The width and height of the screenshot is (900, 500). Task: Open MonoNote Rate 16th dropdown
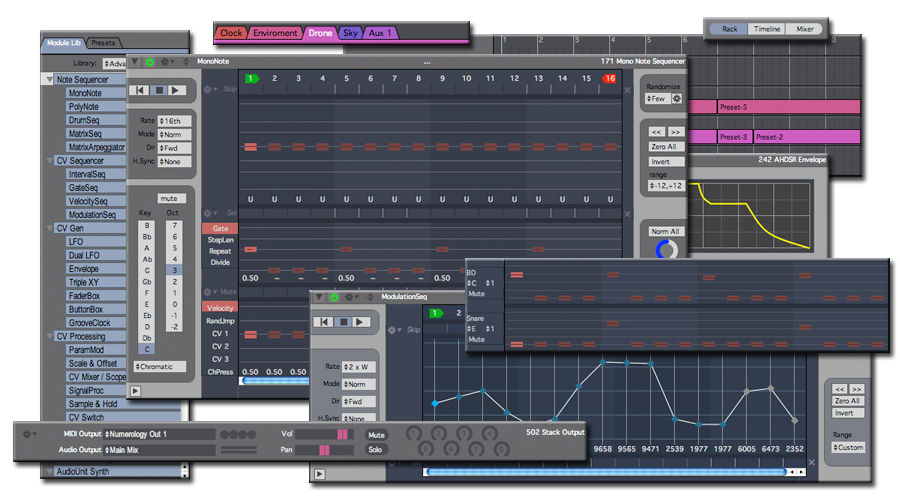coord(174,121)
